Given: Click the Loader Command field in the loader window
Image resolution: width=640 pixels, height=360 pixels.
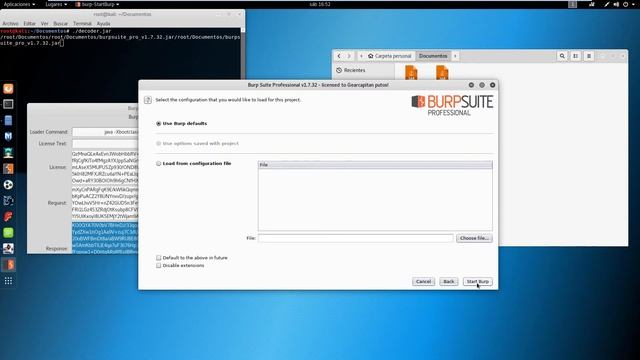Looking at the screenshot, I should point(105,132).
